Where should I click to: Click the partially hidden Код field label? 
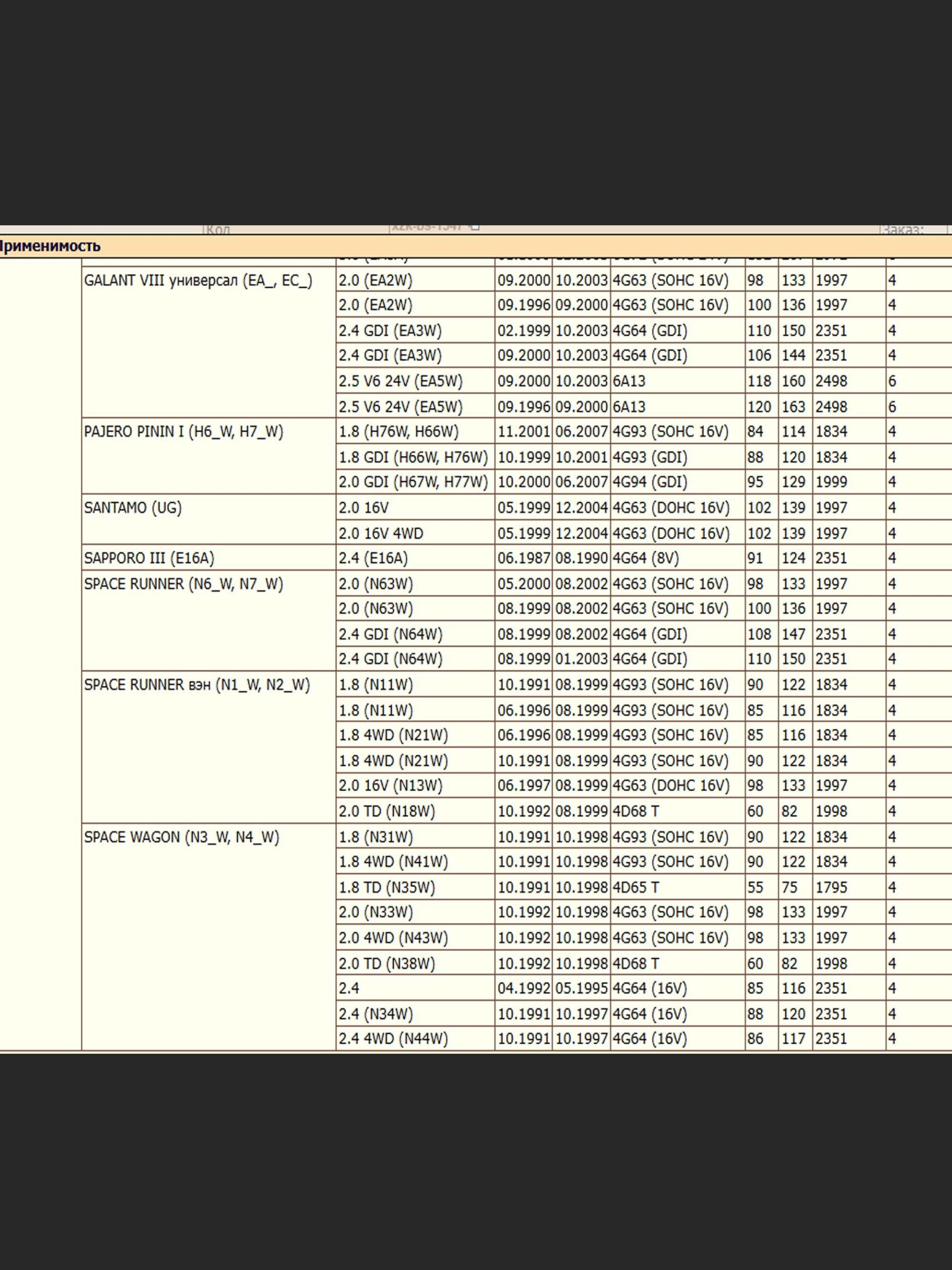click(218, 230)
